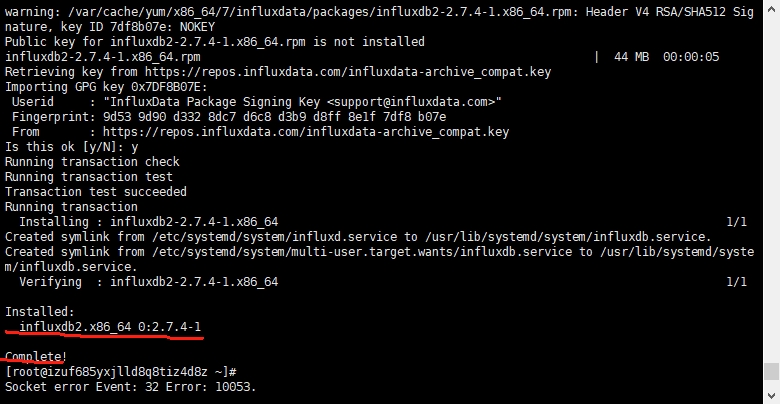The image size is (780, 404).
Task: Select the Socket error Event: 32 line
Action: pyautogui.click(x=130, y=387)
